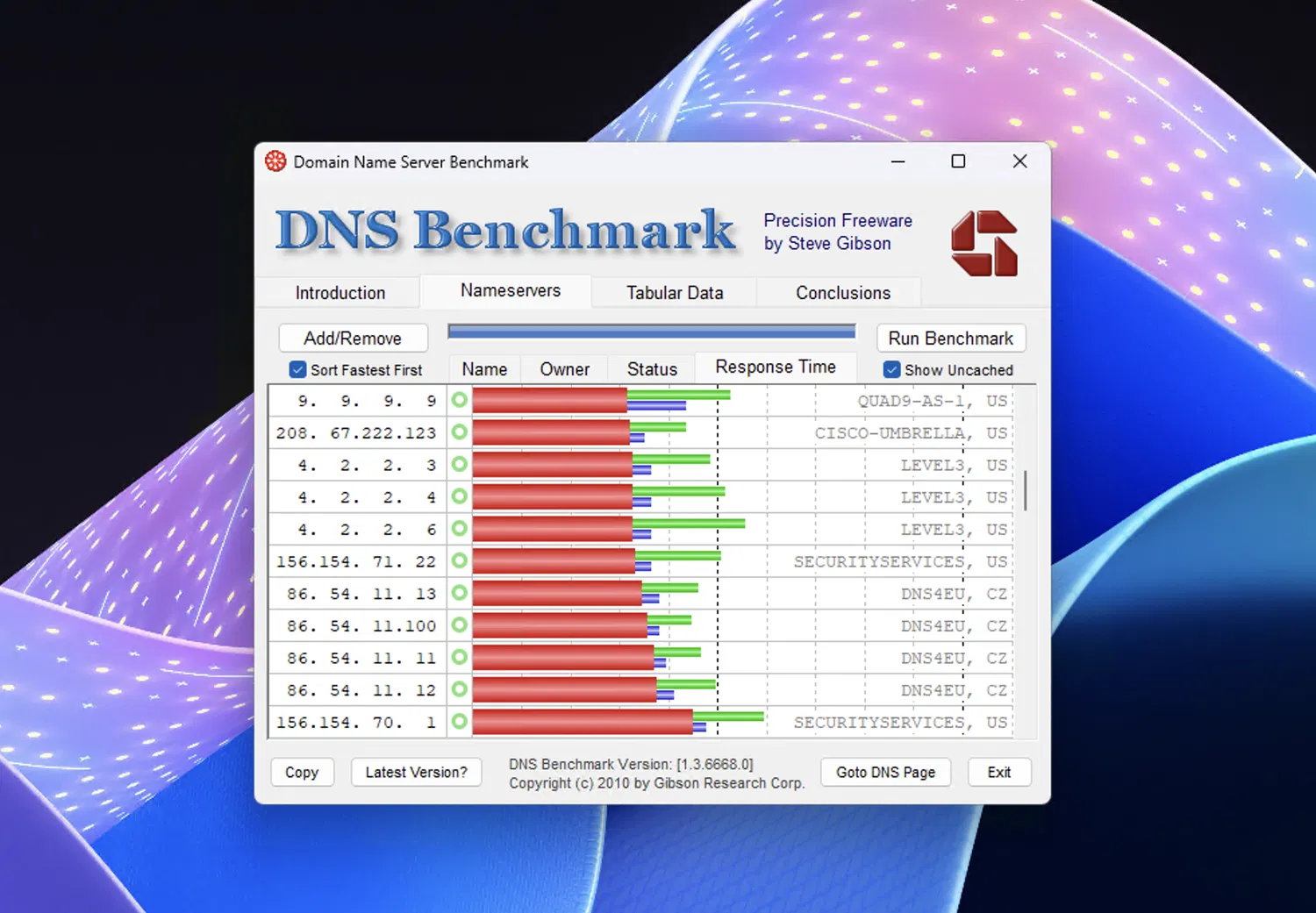Image resolution: width=1316 pixels, height=913 pixels.
Task: Click the response bars for 156.154.70.1
Action: (619, 722)
